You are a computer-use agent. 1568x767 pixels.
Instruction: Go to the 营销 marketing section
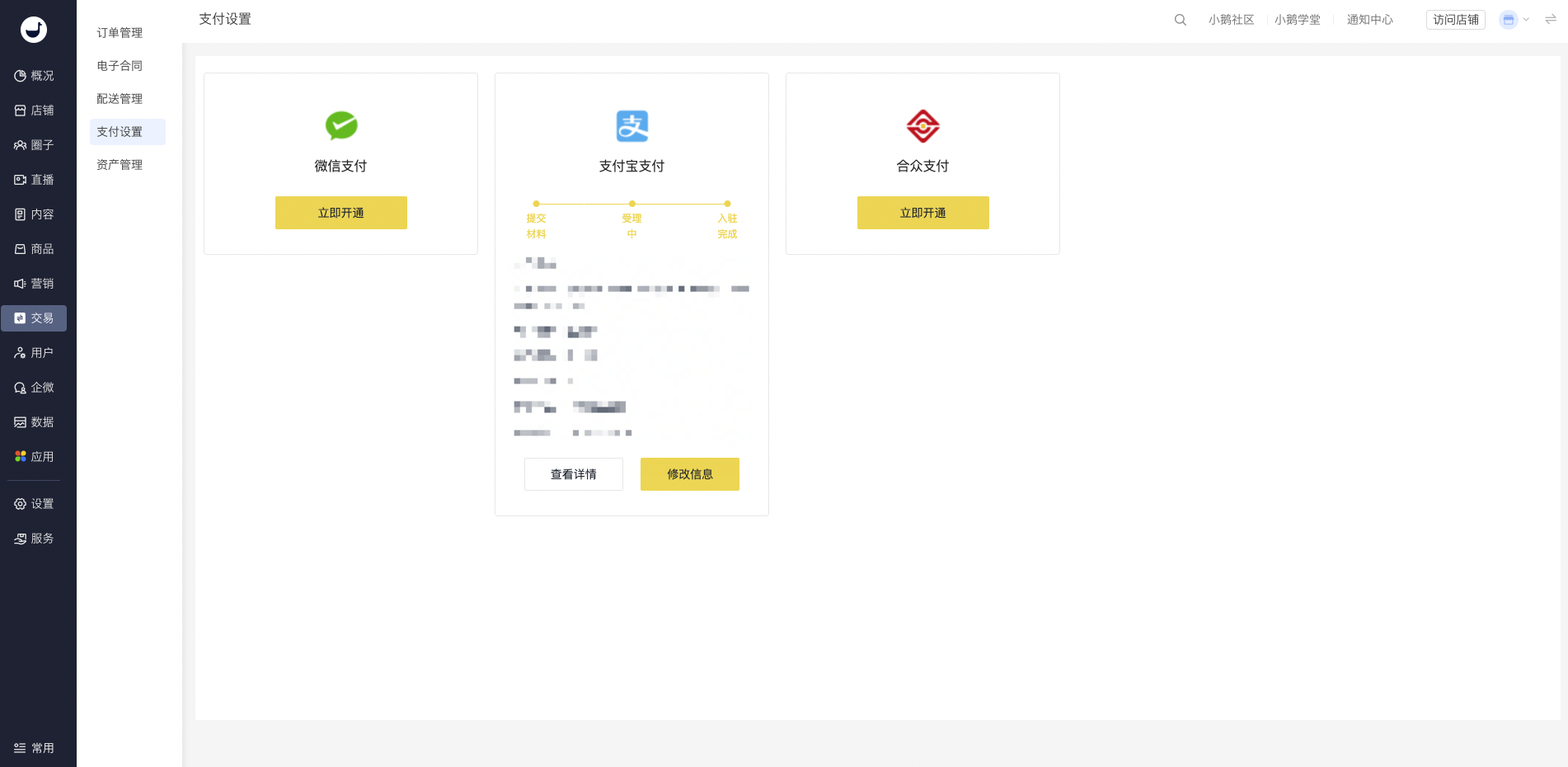pos(34,284)
